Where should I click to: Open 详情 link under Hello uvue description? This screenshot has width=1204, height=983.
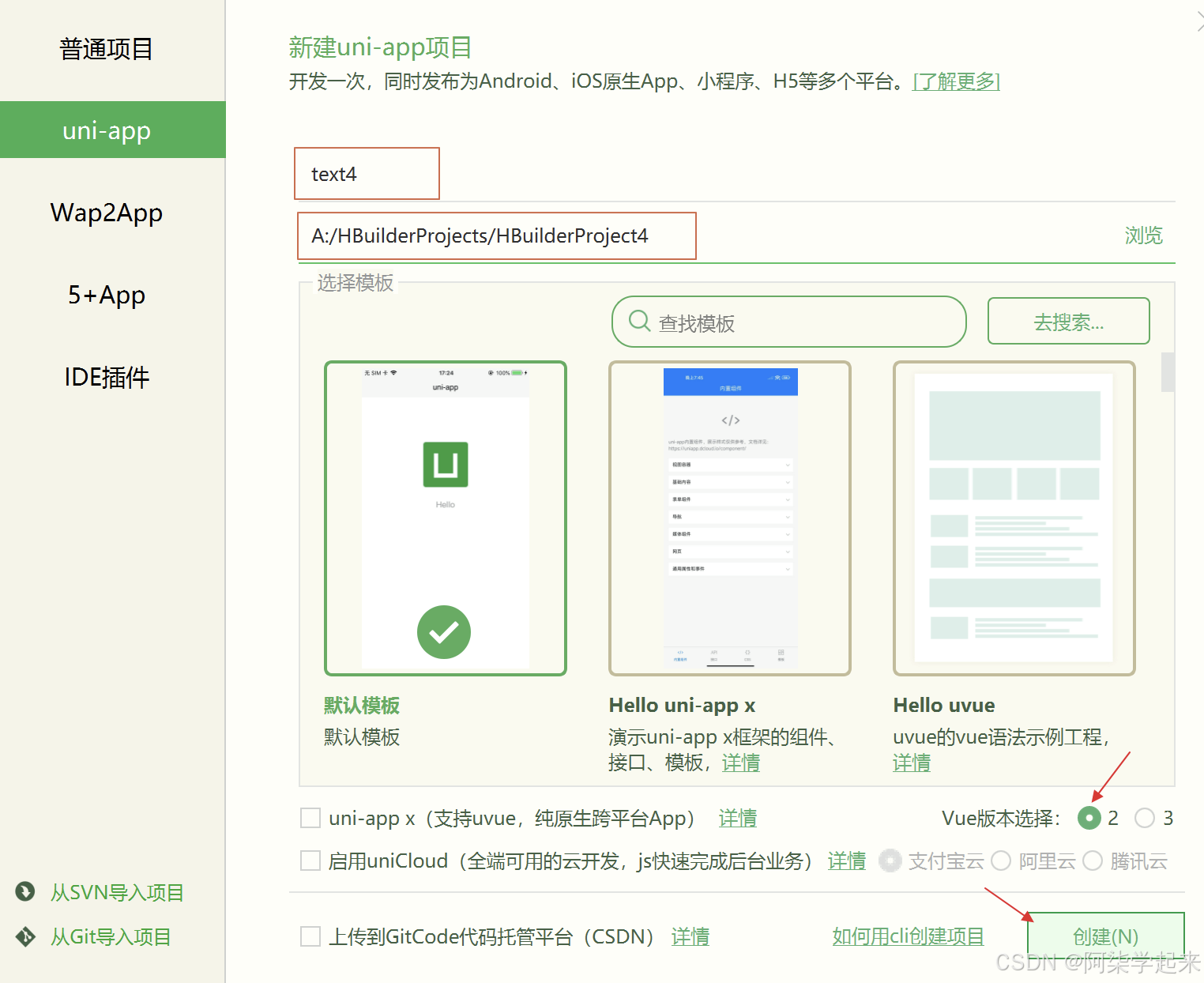912,763
